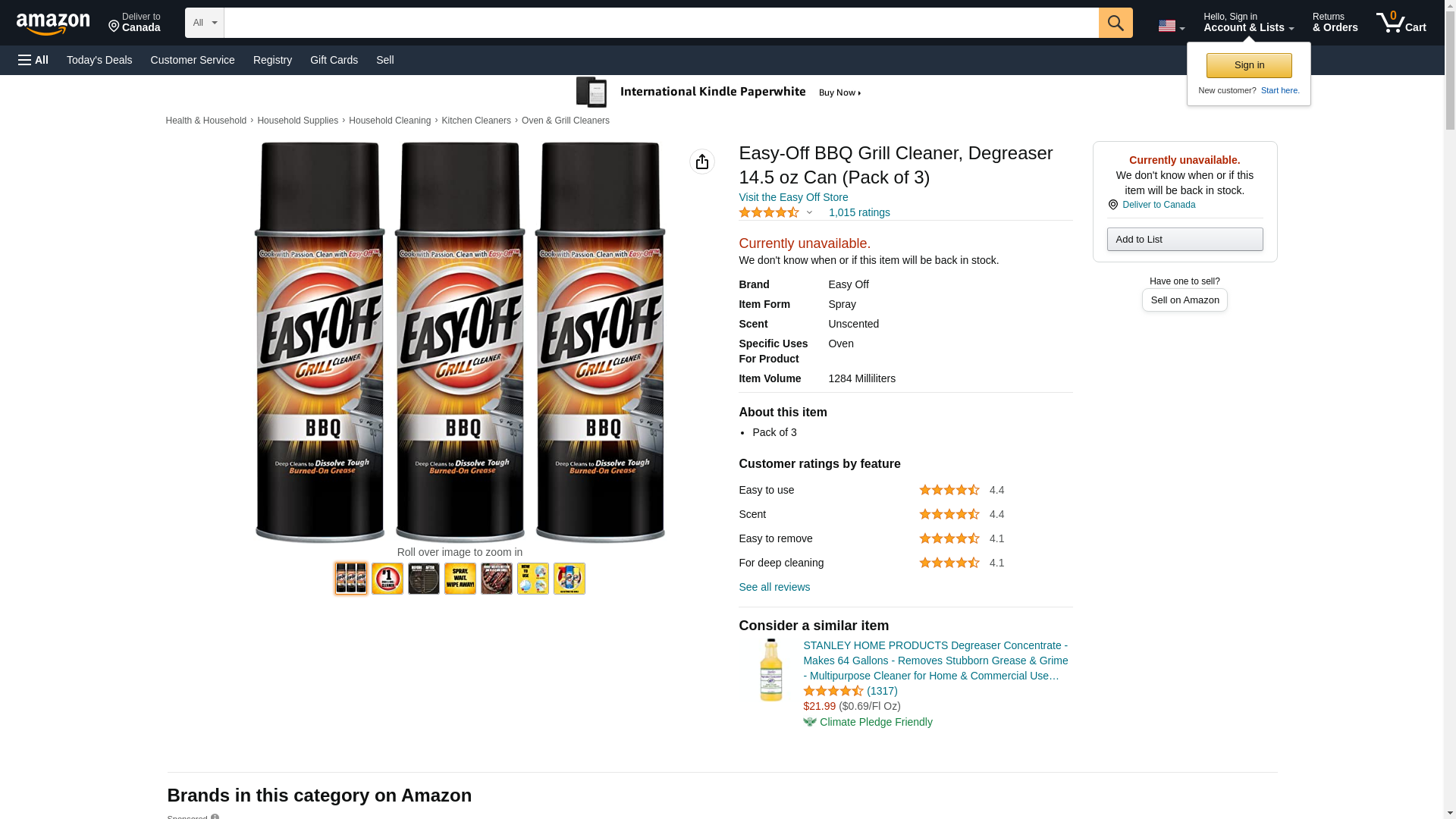The width and height of the screenshot is (1456, 819).
Task: Open the All hamburger menu
Action: 33,60
